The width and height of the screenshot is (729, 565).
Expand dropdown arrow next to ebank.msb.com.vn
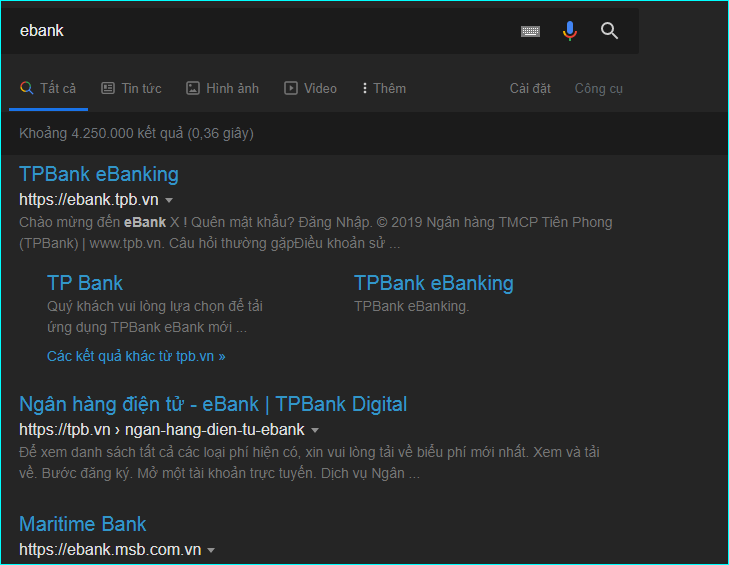coord(211,550)
